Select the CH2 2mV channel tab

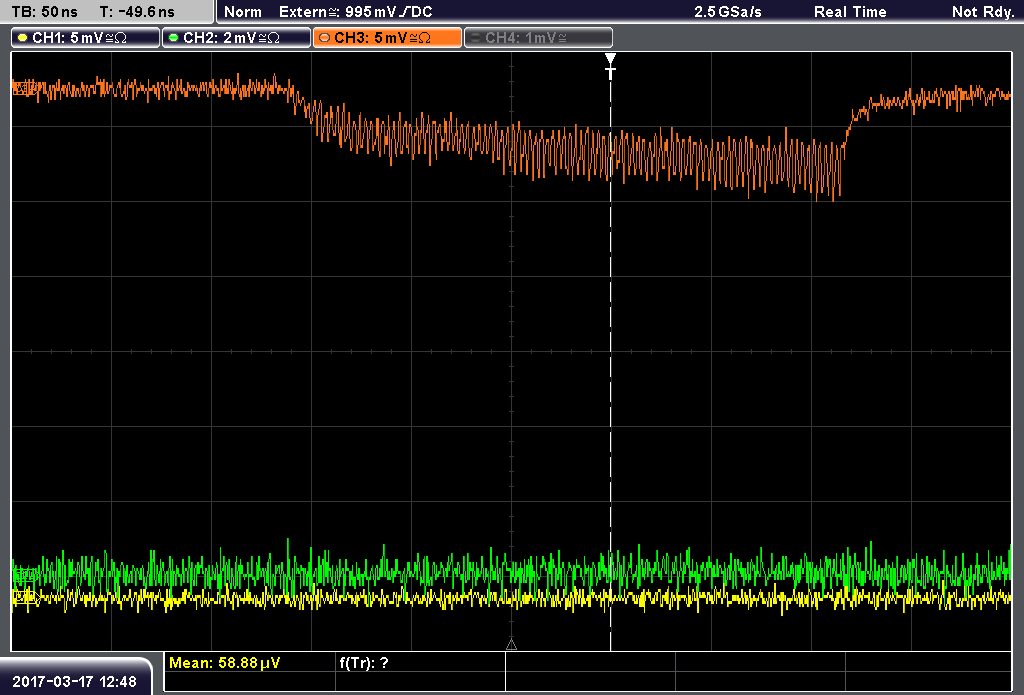(236, 38)
